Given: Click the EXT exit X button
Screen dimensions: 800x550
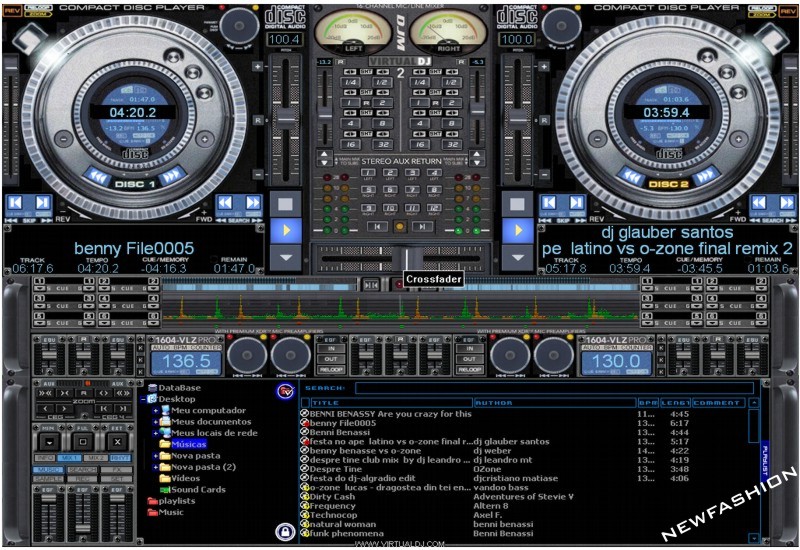Looking at the screenshot, I should pos(117,441).
